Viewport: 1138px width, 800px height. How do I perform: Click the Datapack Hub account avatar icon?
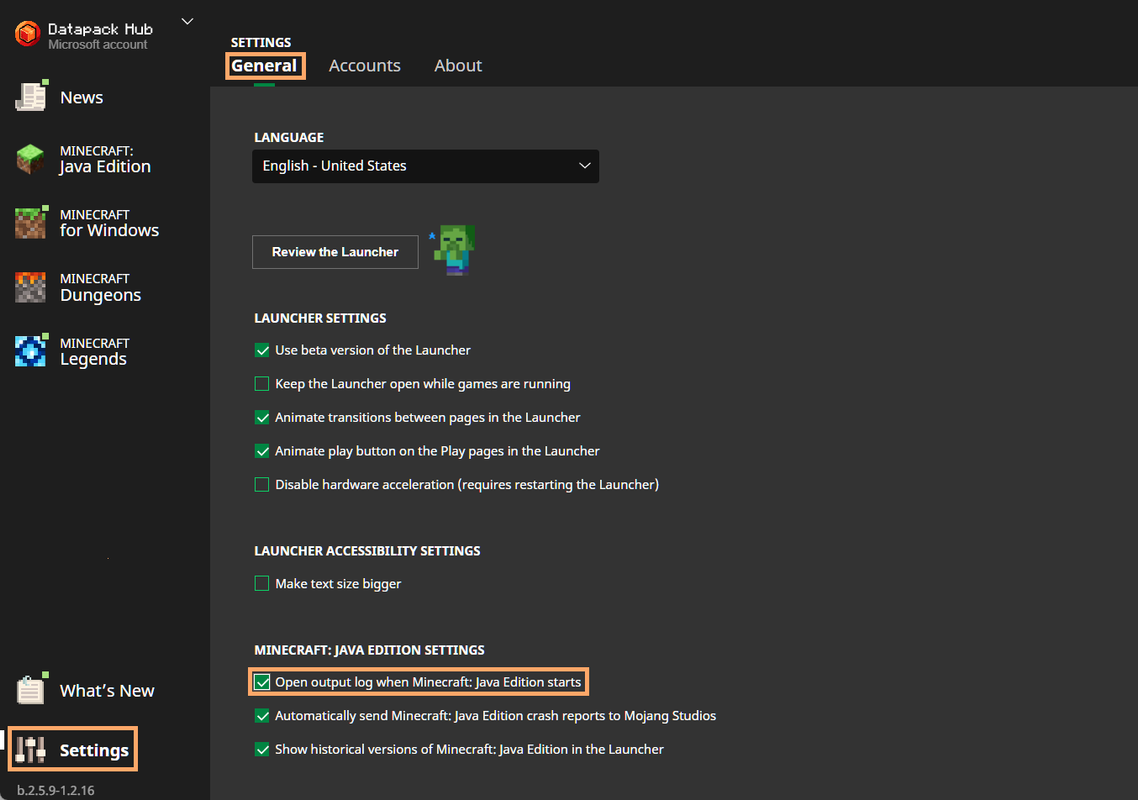tap(28, 33)
